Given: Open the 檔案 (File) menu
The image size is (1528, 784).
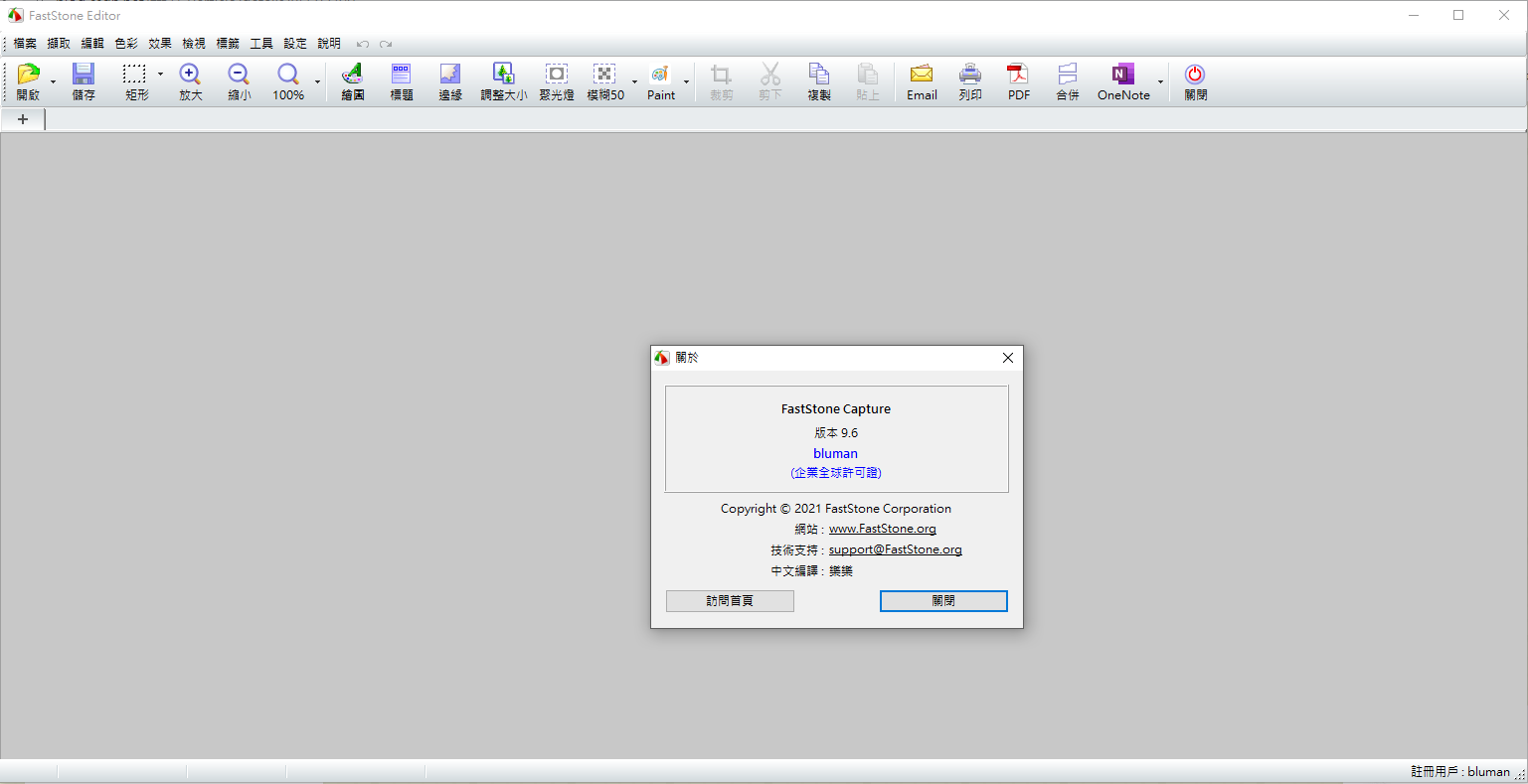Looking at the screenshot, I should [x=25, y=44].
